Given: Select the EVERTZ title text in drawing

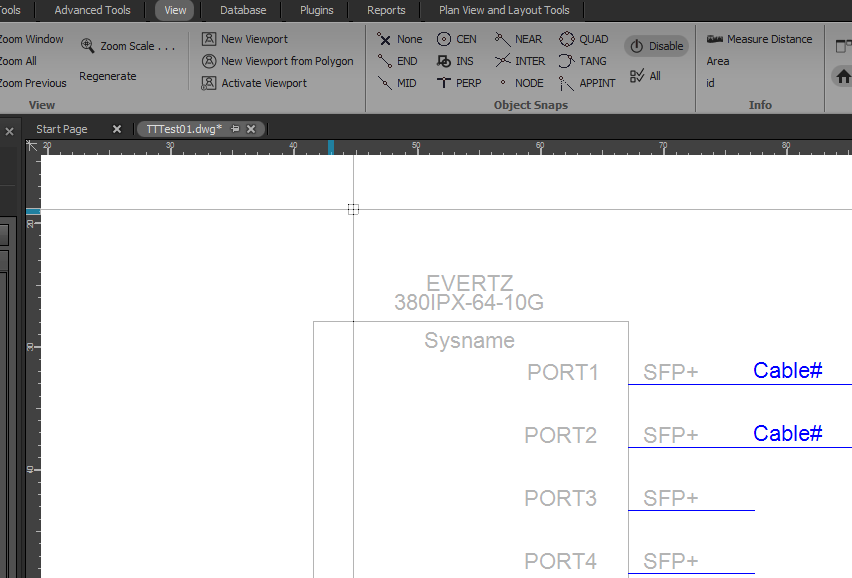Looking at the screenshot, I should [469, 283].
